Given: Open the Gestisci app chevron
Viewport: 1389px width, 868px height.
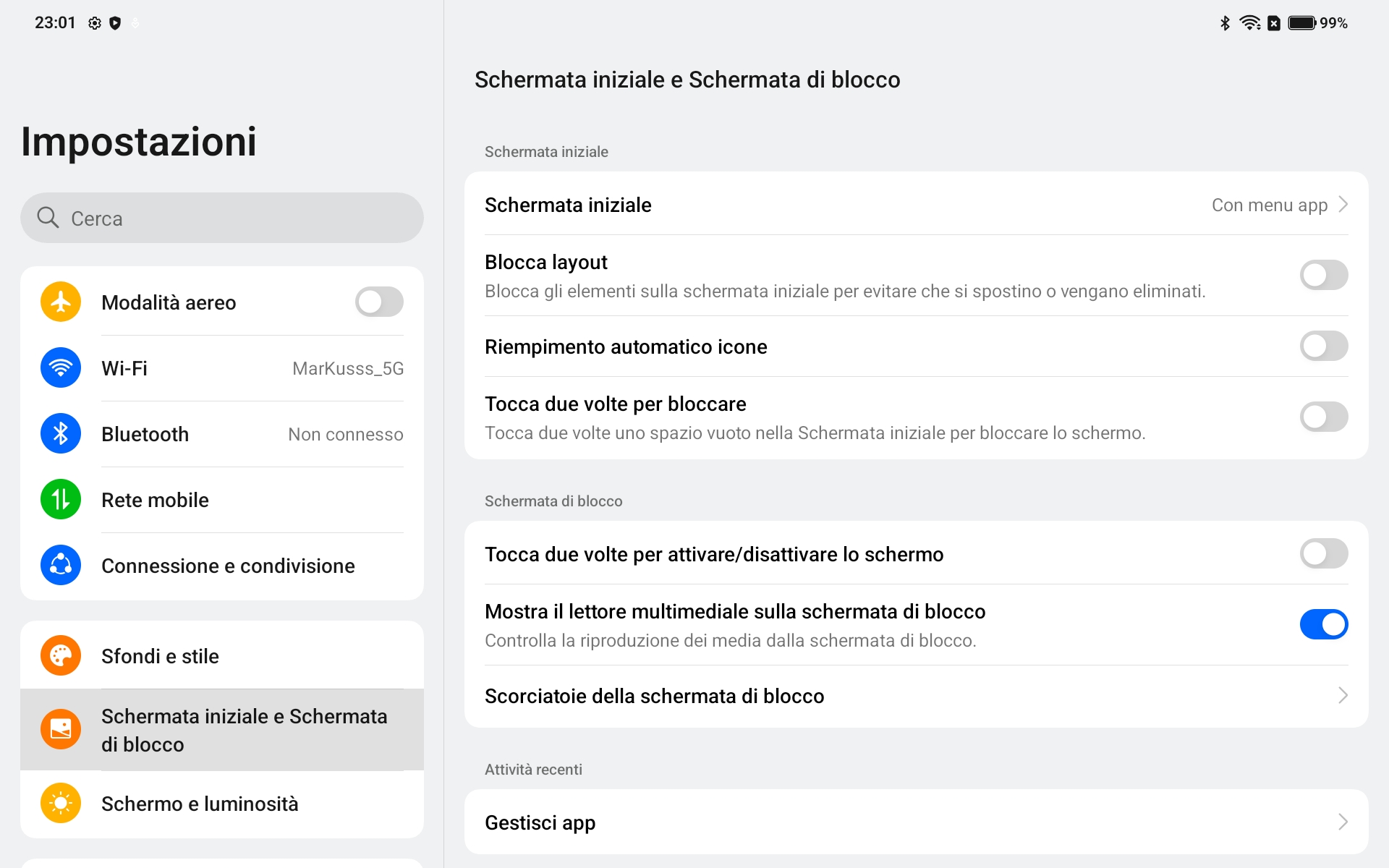Looking at the screenshot, I should [x=1343, y=822].
